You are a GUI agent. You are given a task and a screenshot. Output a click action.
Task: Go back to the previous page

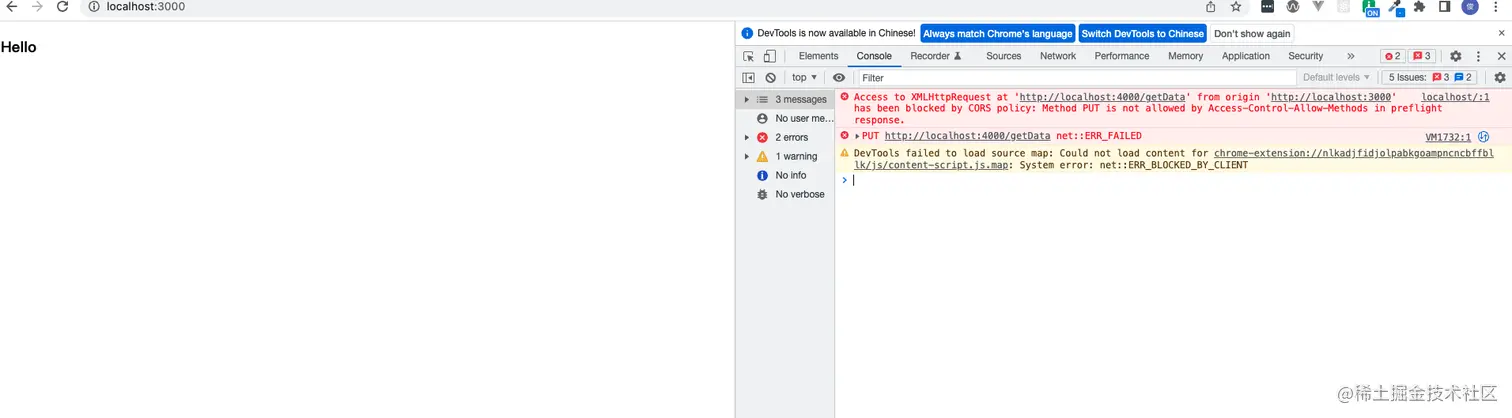(12, 6)
